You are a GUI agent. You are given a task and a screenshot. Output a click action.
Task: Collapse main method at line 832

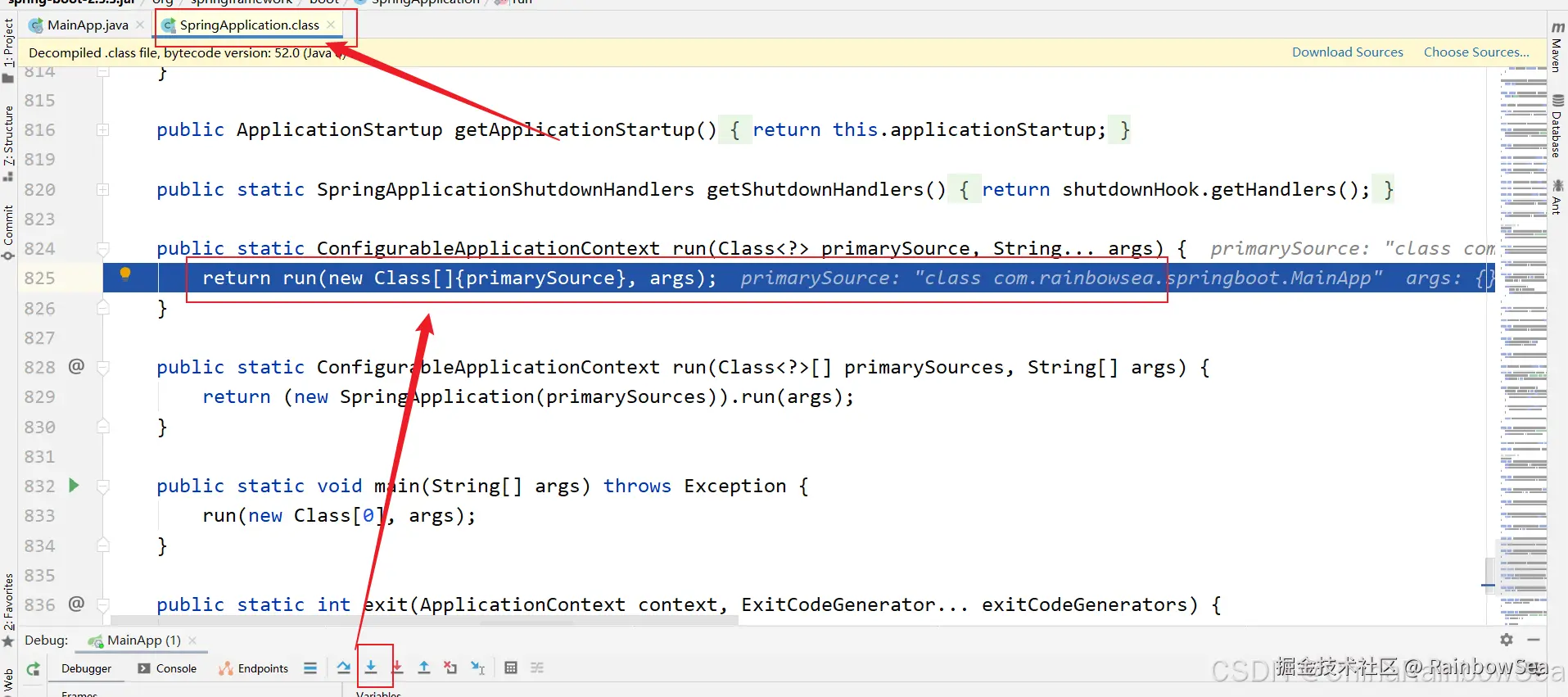click(x=103, y=487)
